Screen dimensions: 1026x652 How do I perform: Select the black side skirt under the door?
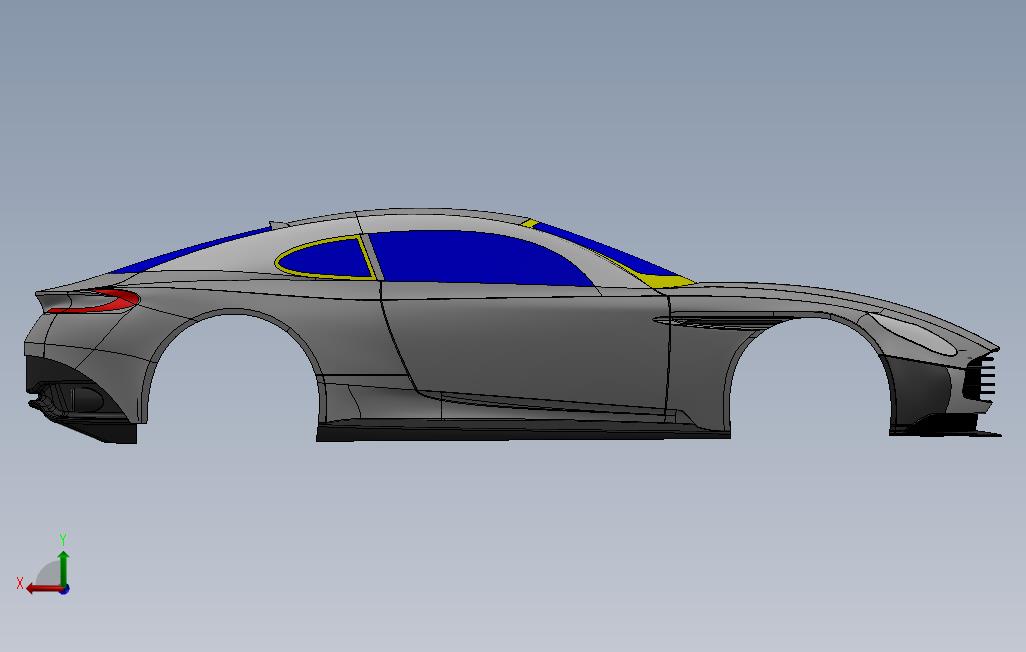click(522, 431)
